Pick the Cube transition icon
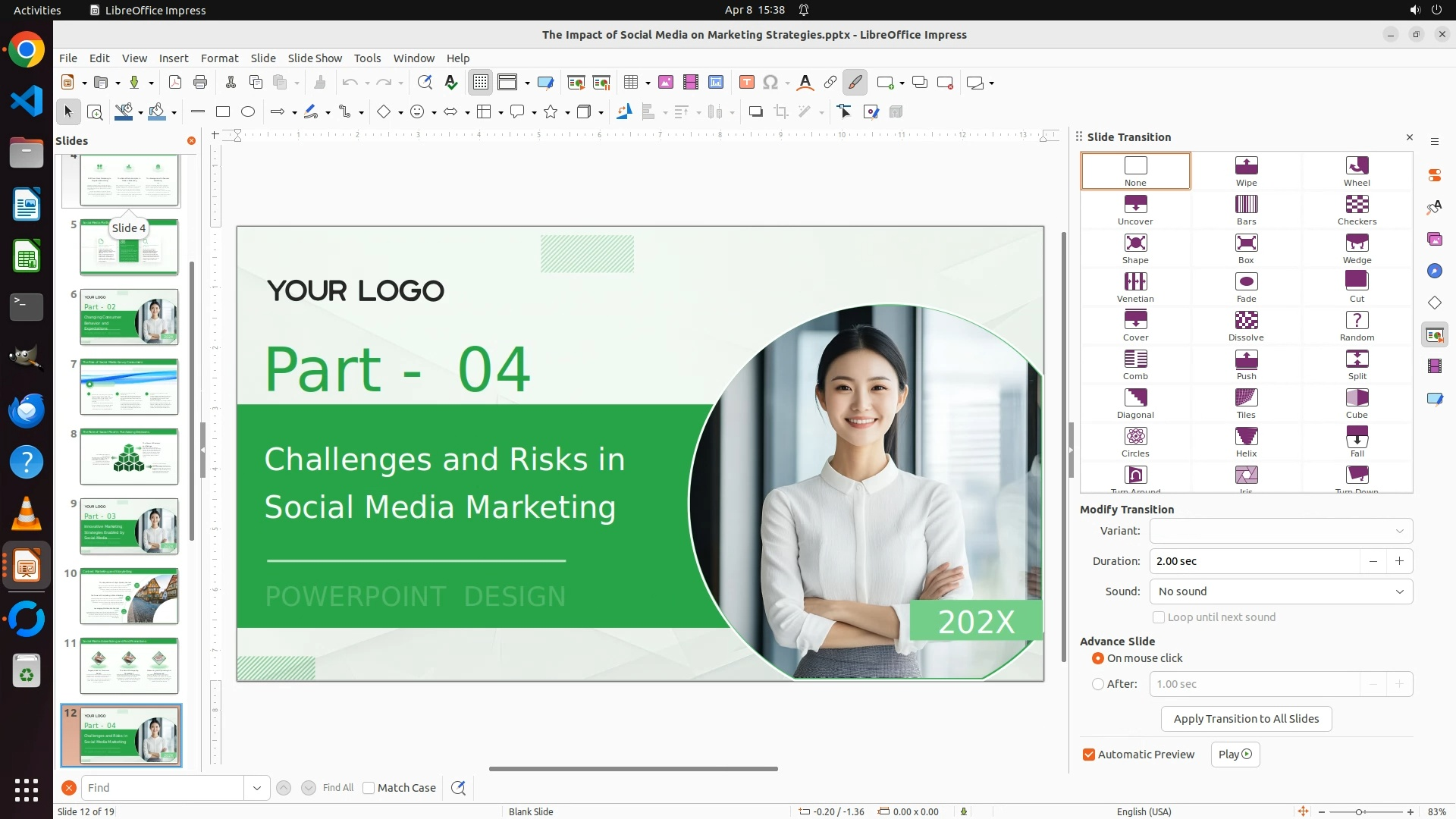The height and width of the screenshot is (819, 1456). pos(1357,403)
